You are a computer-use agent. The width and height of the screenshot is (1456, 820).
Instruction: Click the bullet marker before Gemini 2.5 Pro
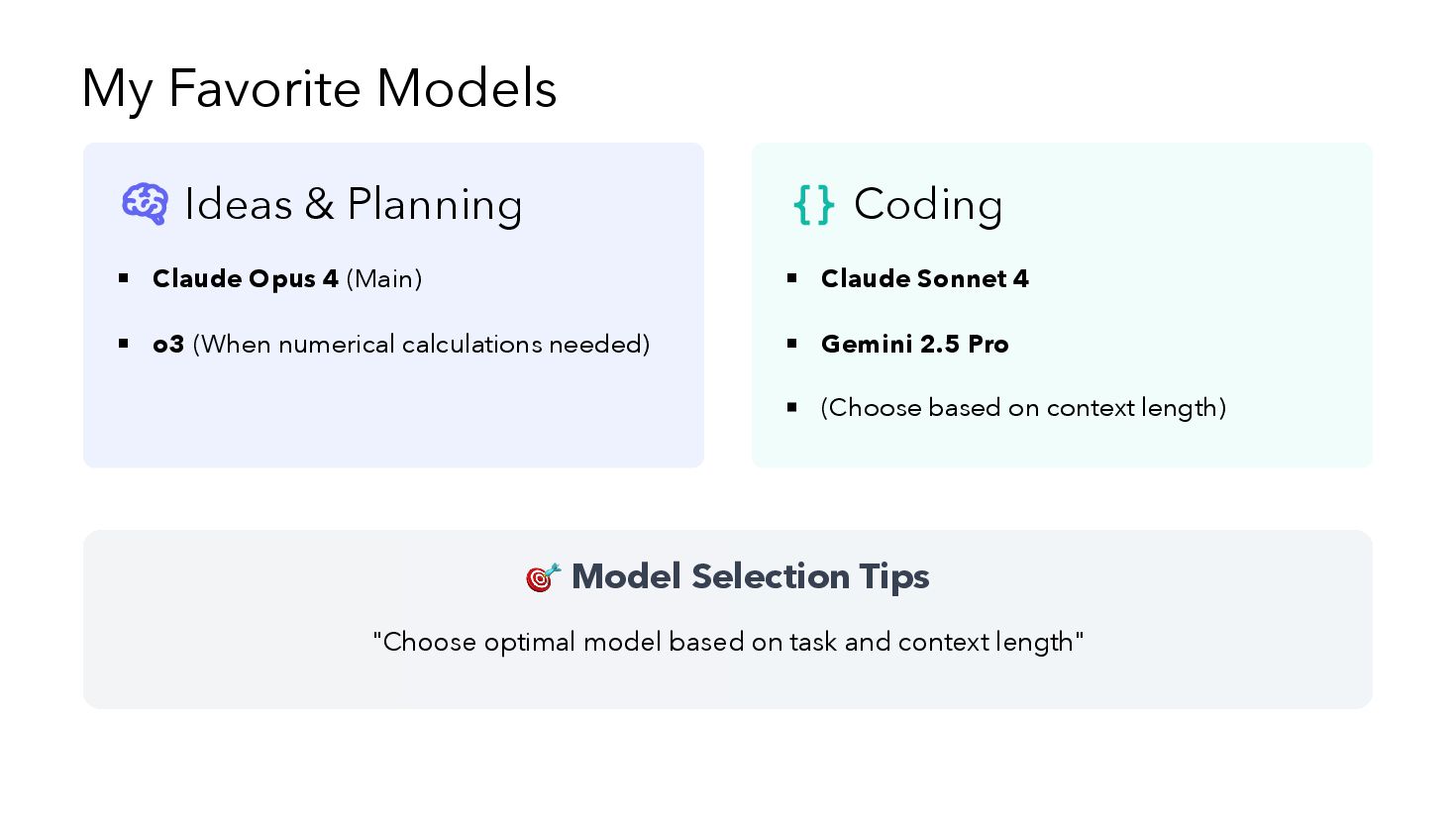pos(792,344)
